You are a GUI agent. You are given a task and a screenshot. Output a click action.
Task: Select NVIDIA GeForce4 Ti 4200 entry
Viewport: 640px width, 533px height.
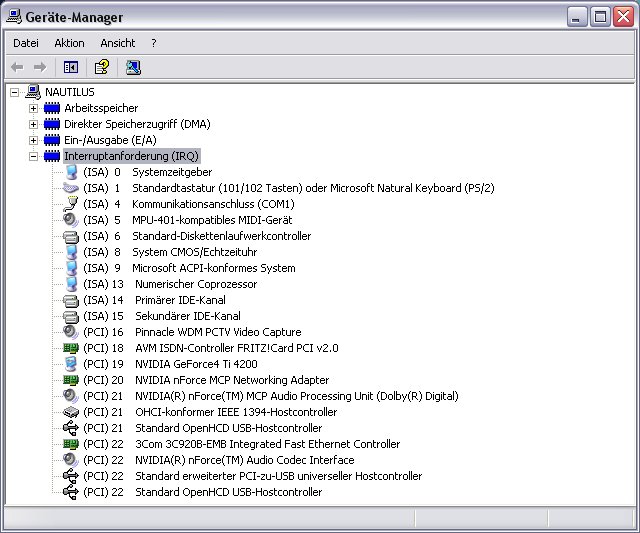point(170,364)
